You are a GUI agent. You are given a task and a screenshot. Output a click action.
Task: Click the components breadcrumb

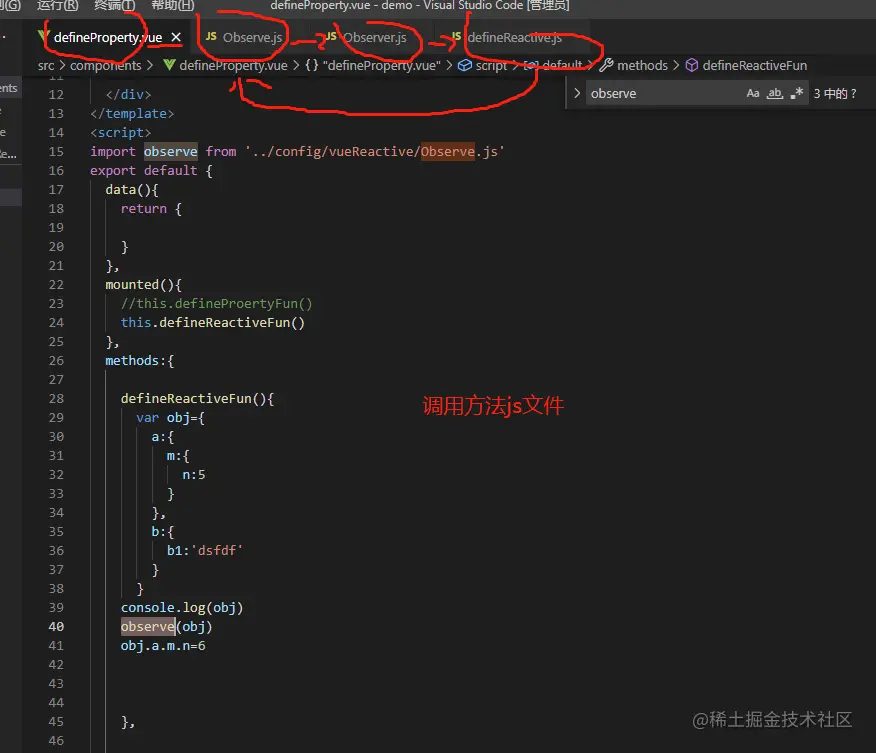106,65
